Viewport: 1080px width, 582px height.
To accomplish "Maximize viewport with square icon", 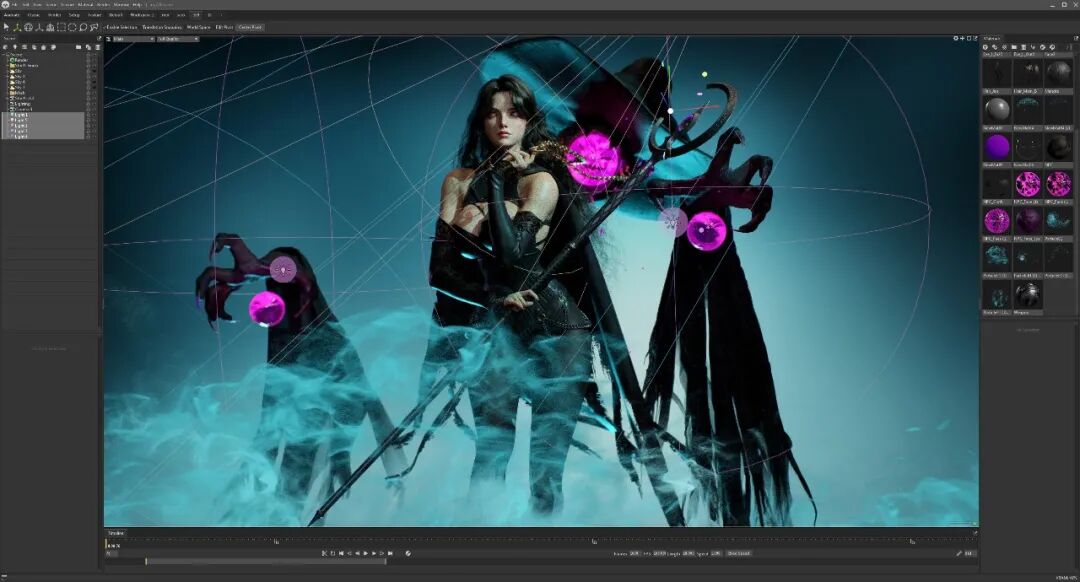I will tap(969, 39).
